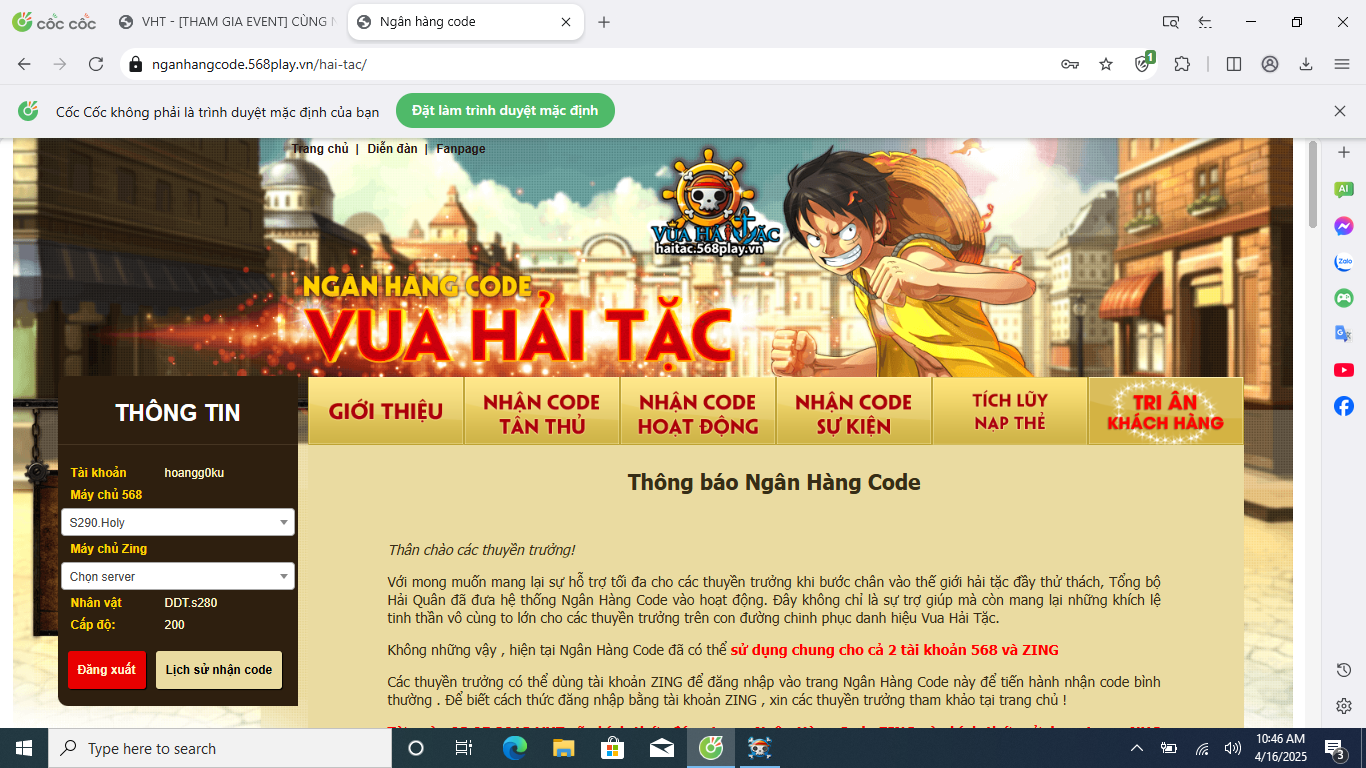Click the tab search icon in the title bar

(1171, 22)
